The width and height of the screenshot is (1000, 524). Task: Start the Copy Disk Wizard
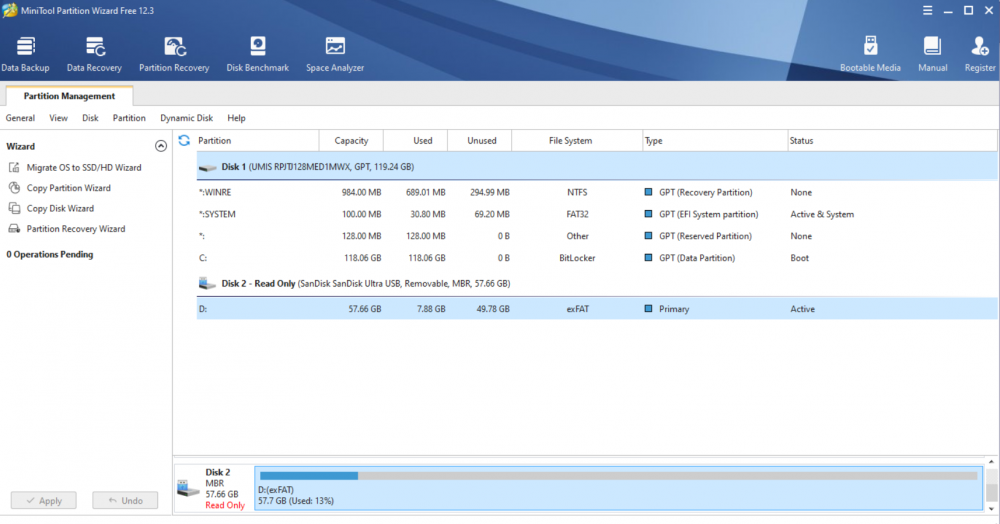(x=60, y=209)
